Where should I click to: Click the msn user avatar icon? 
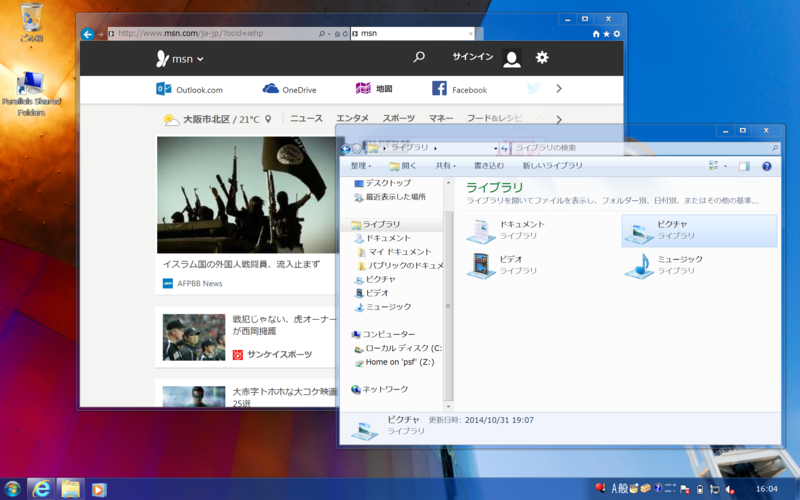pyautogui.click(x=511, y=58)
